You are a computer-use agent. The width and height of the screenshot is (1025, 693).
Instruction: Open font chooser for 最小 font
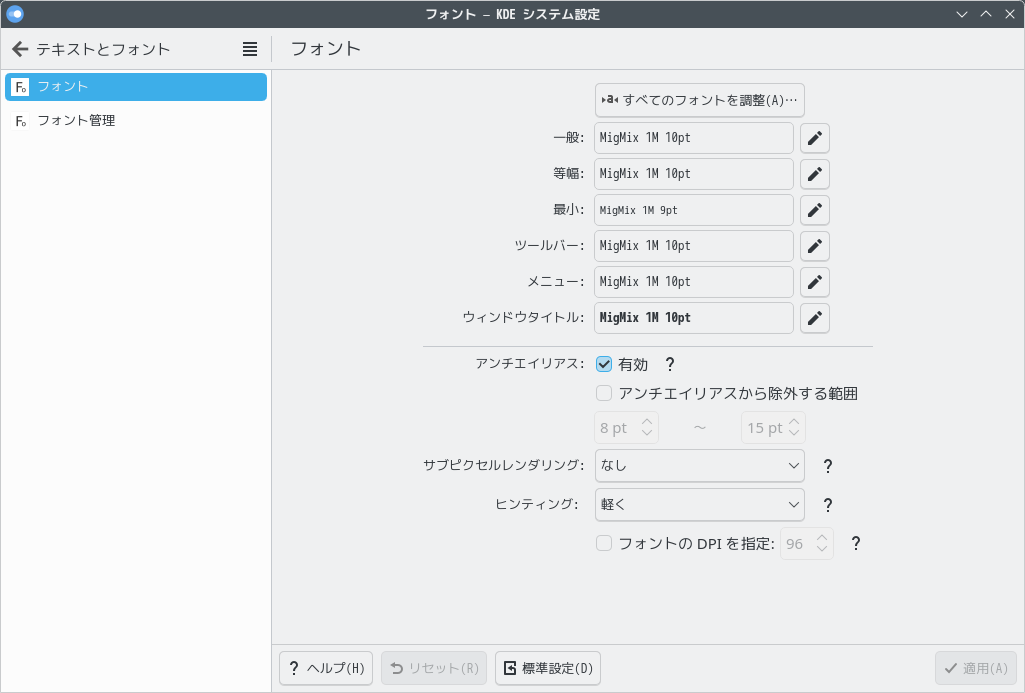(x=815, y=210)
